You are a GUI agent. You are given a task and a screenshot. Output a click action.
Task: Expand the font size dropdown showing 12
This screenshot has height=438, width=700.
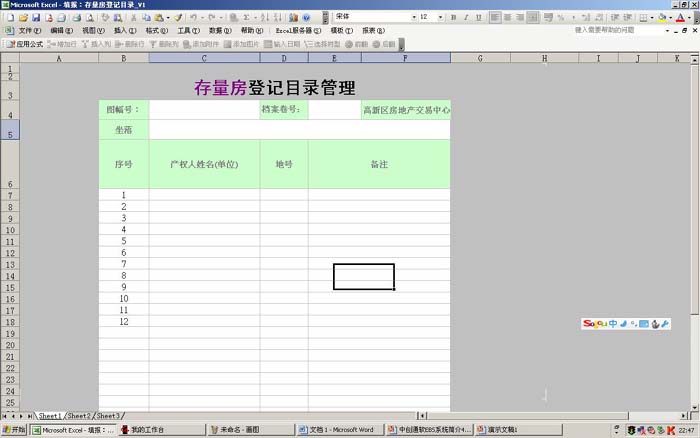tap(440, 18)
